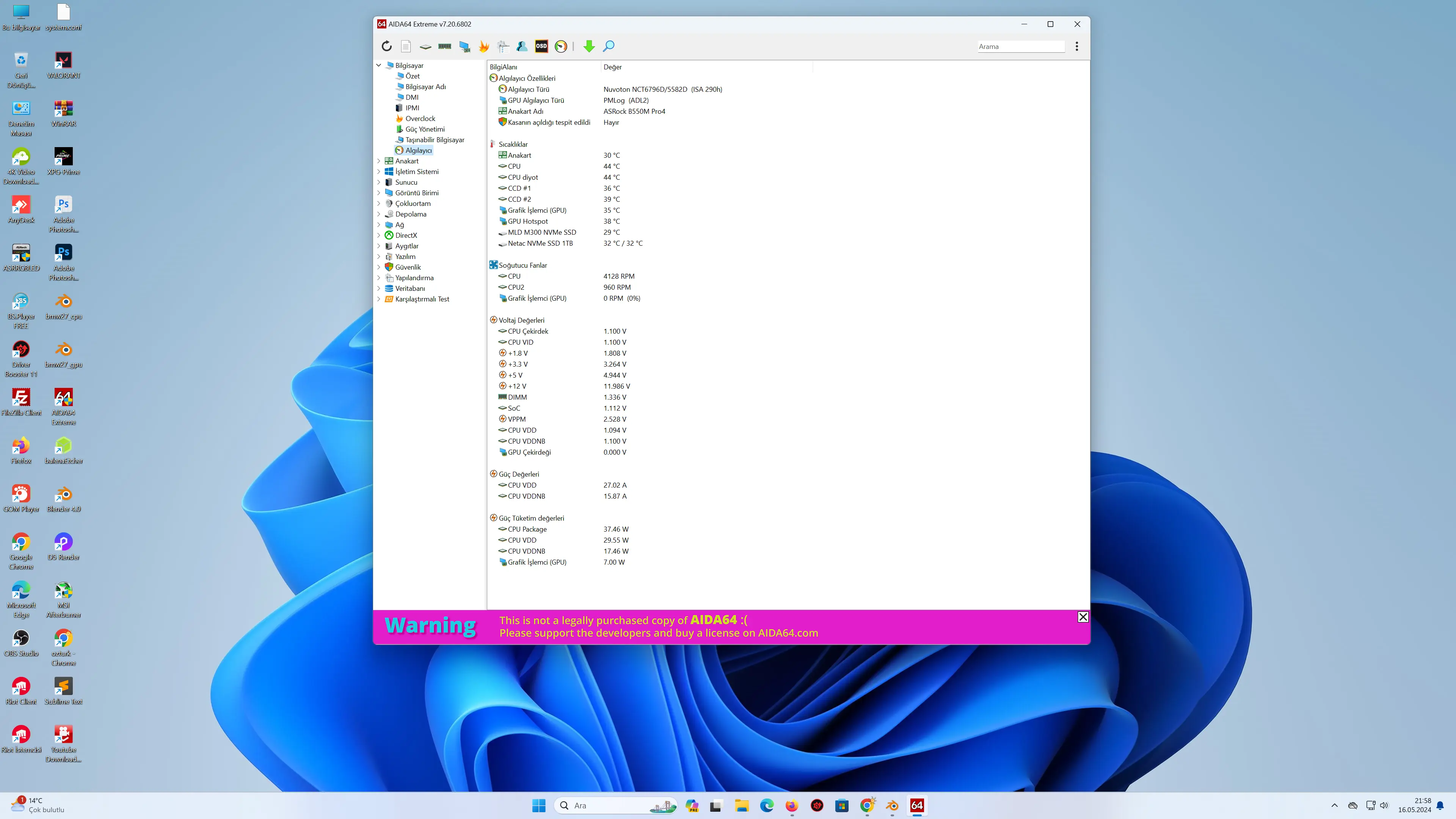Open Driver Booster 11 desktop icon
The width and height of the screenshot is (1456, 819).
21,359
